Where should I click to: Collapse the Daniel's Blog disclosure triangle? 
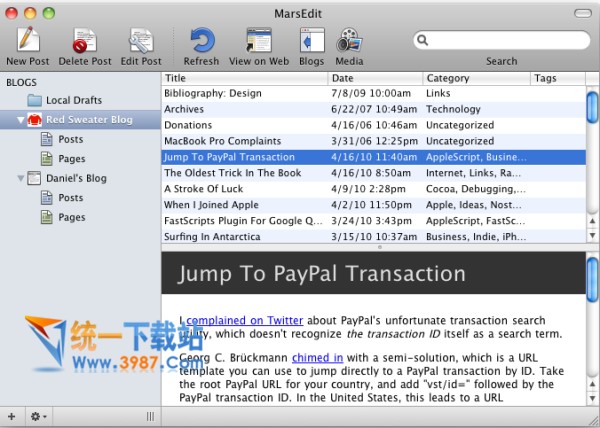pyautogui.click(x=21, y=178)
